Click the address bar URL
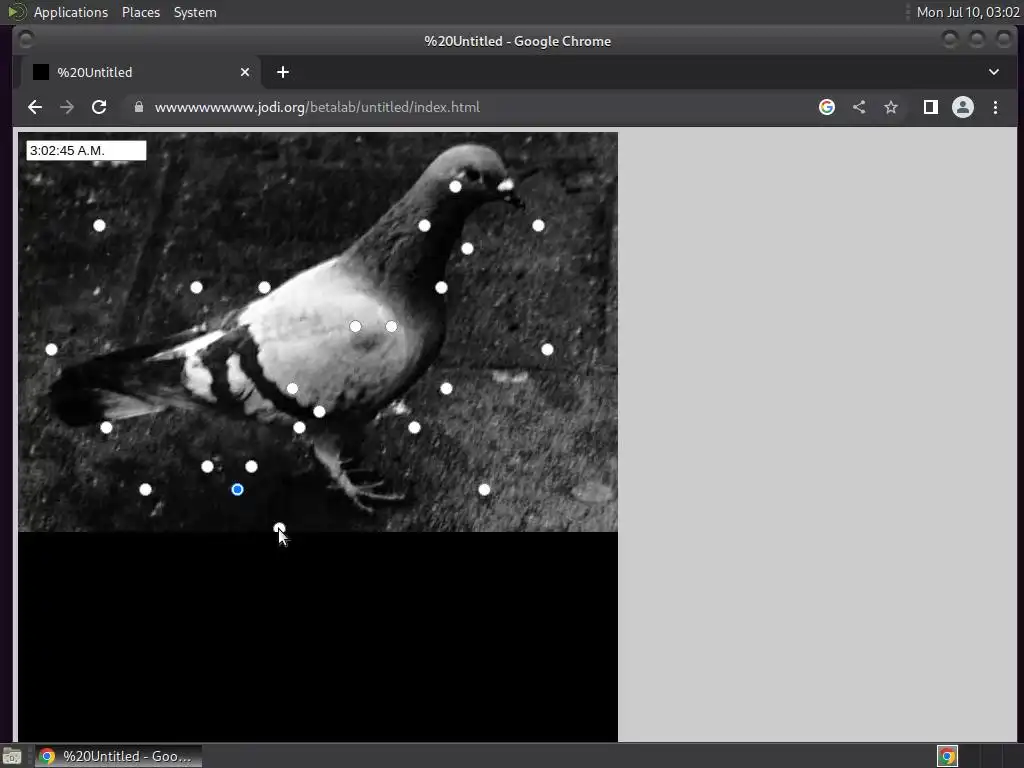The image size is (1024, 768). click(317, 107)
